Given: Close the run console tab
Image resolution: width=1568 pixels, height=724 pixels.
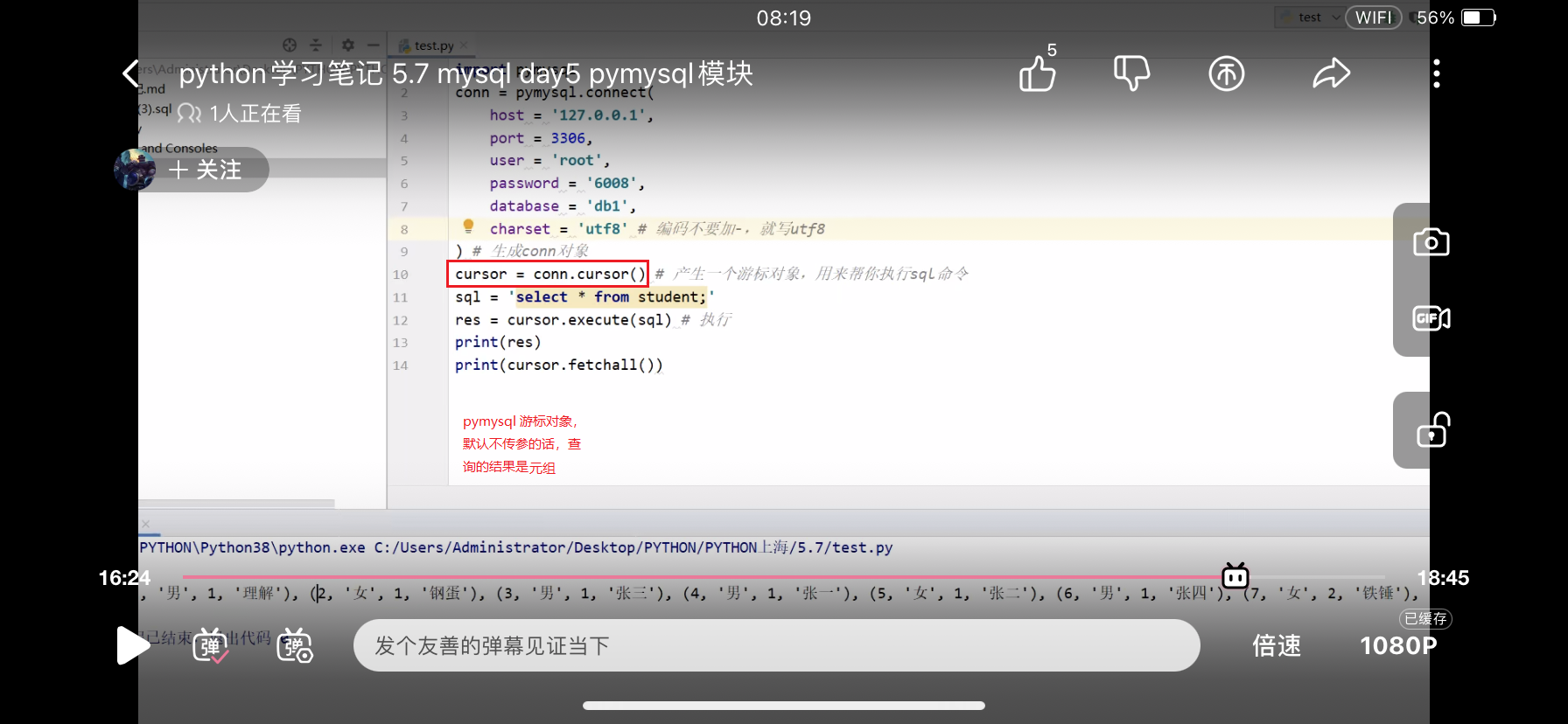Looking at the screenshot, I should click(x=146, y=524).
